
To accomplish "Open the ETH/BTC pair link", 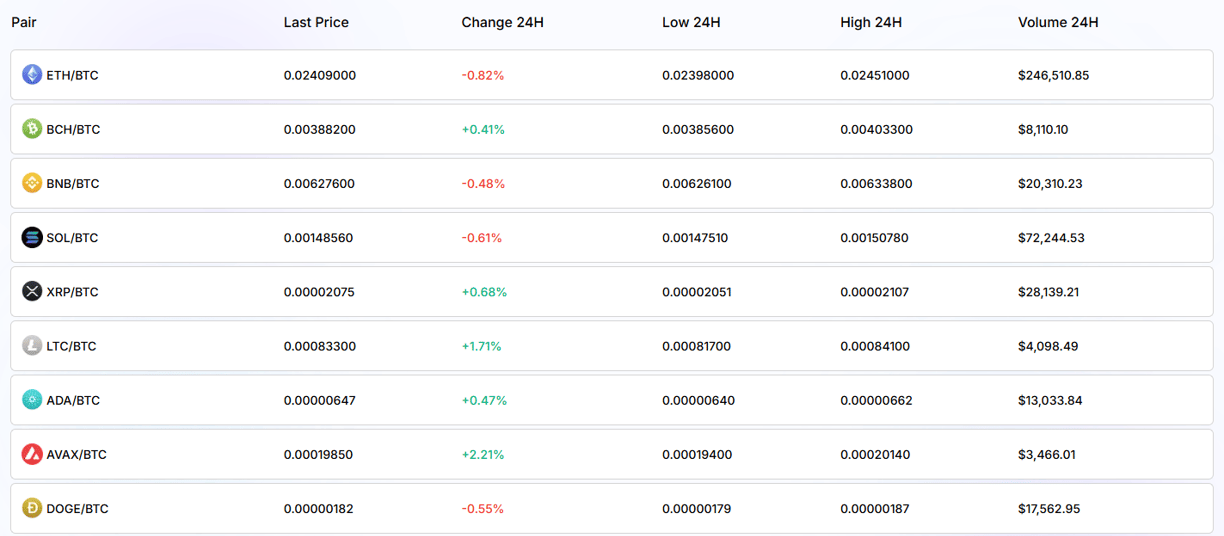I will point(72,75).
